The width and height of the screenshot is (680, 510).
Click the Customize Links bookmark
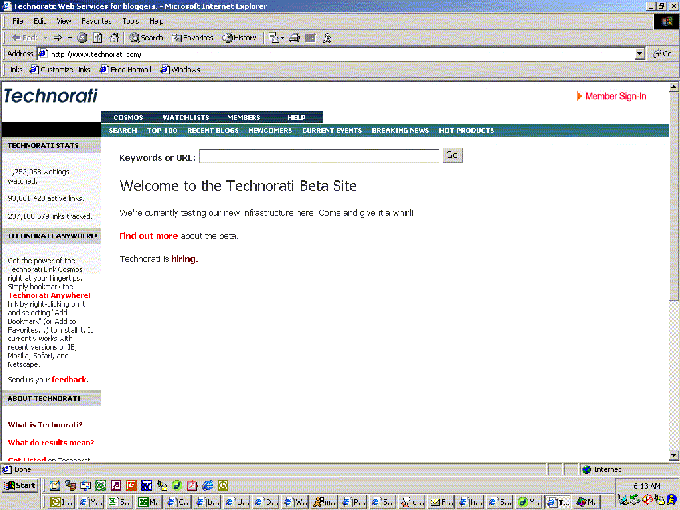[x=60, y=69]
